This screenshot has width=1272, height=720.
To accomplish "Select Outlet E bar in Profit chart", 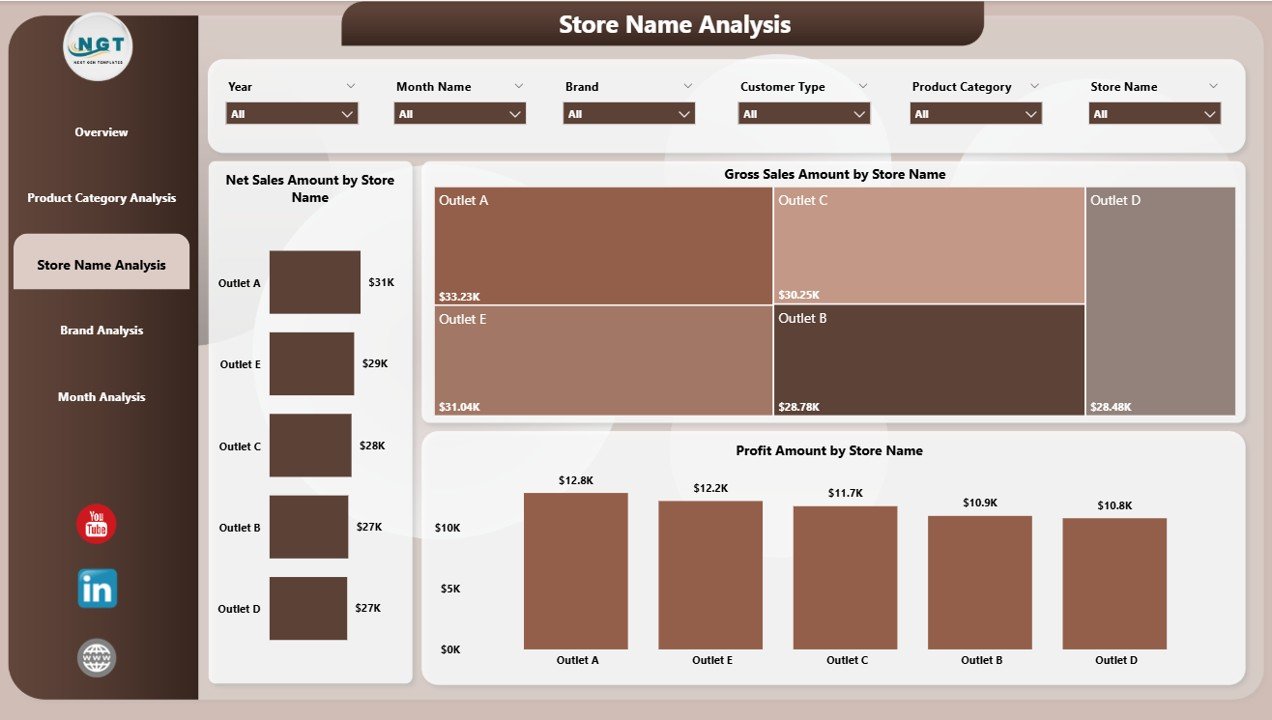I will coord(710,574).
